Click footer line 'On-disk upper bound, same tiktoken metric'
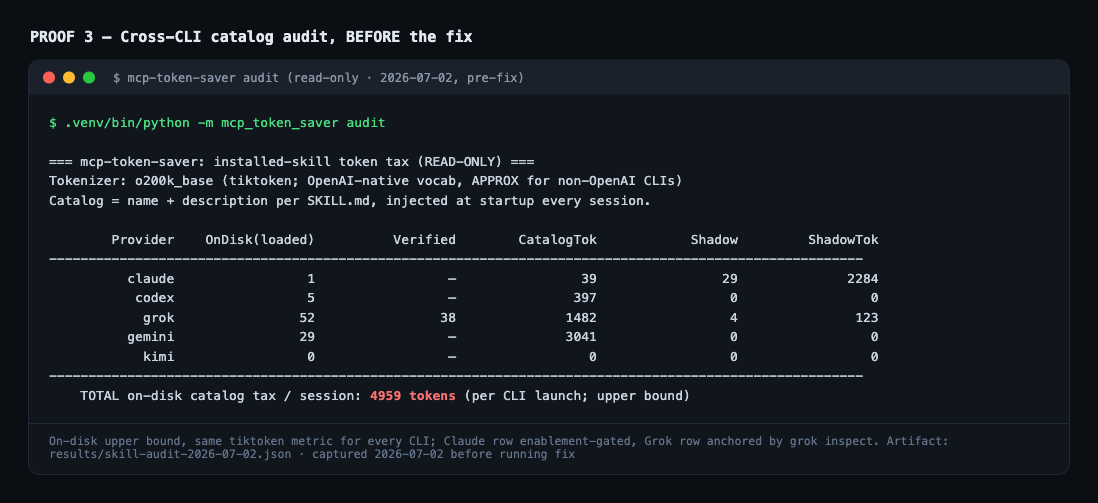This screenshot has height=503, width=1098. [x=499, y=442]
